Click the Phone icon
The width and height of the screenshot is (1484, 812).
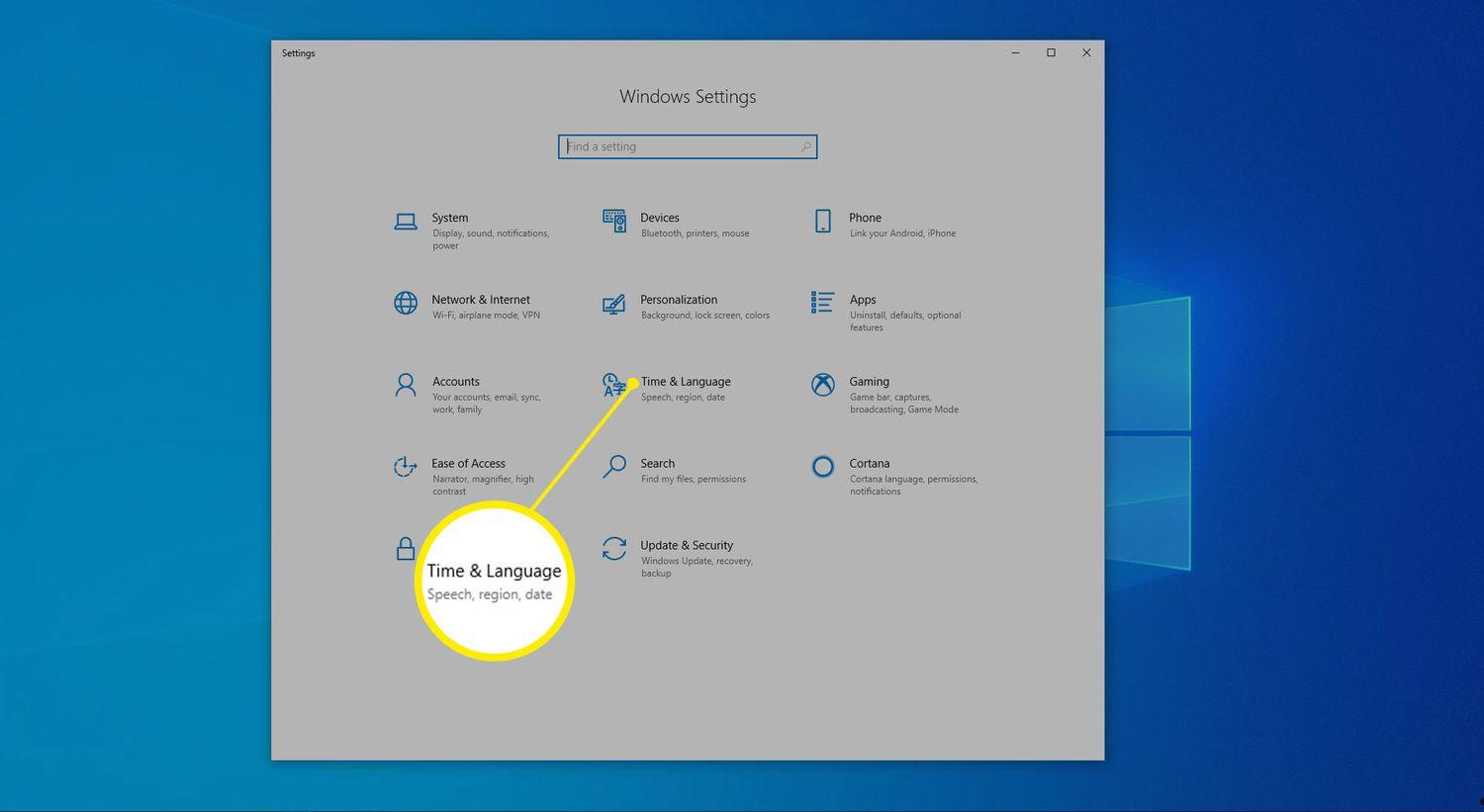pos(823,221)
